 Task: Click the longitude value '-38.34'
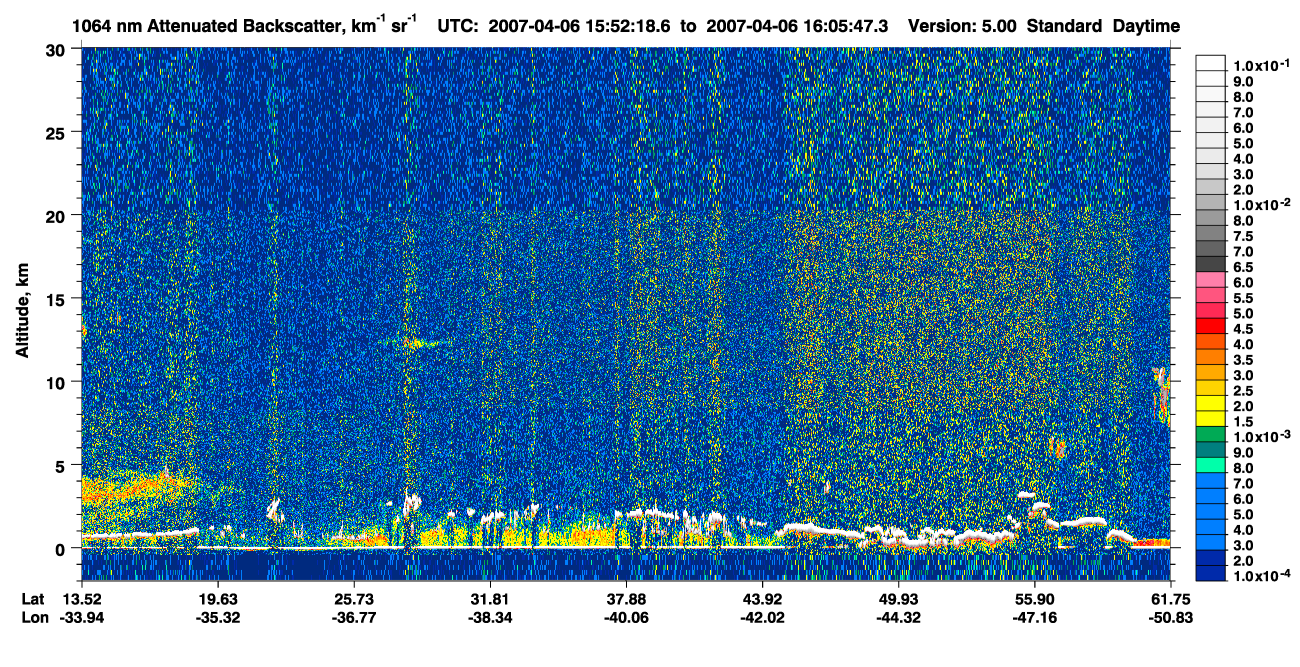coord(490,617)
